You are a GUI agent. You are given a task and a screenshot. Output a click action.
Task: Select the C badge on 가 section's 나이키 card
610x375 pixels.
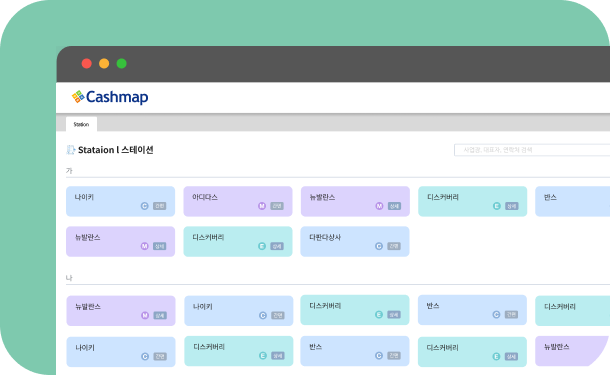145,206
